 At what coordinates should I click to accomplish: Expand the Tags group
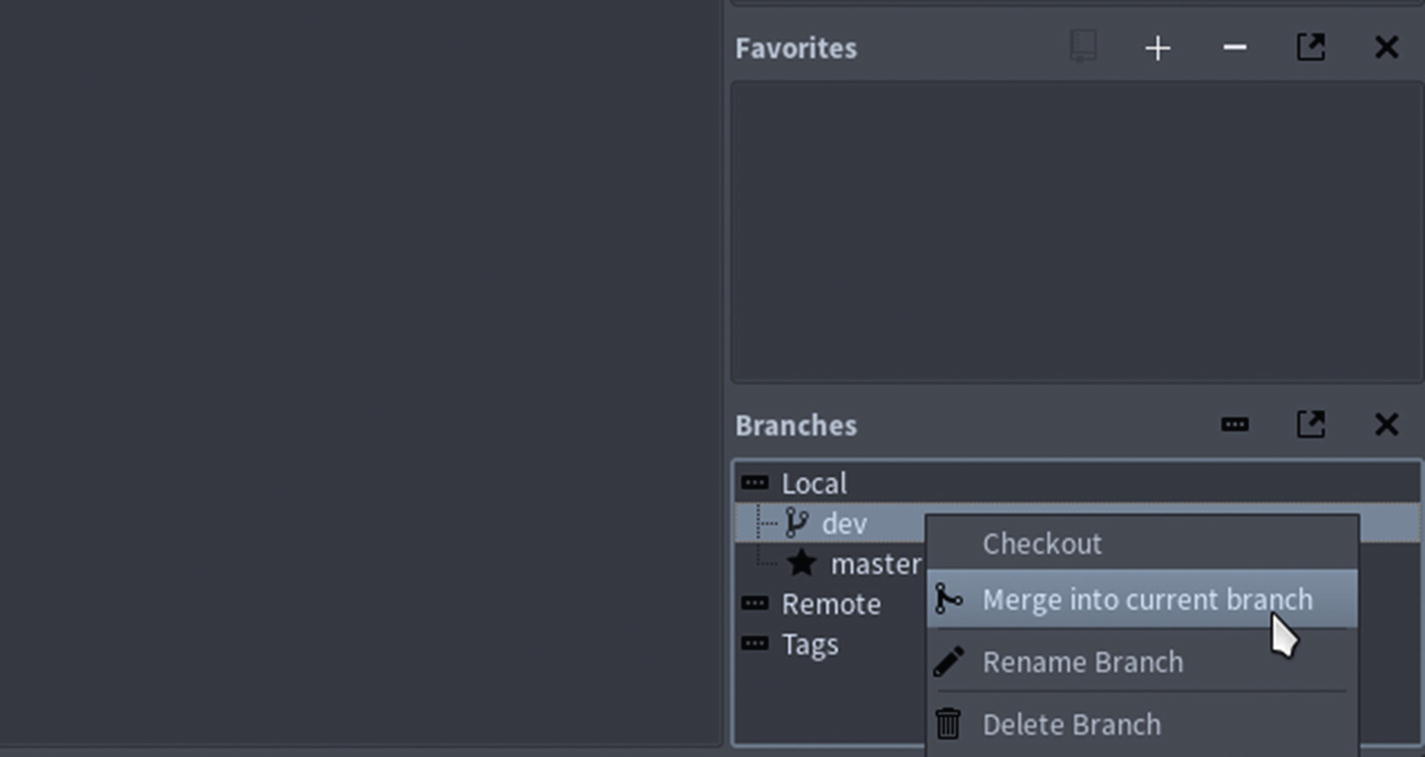click(x=755, y=643)
